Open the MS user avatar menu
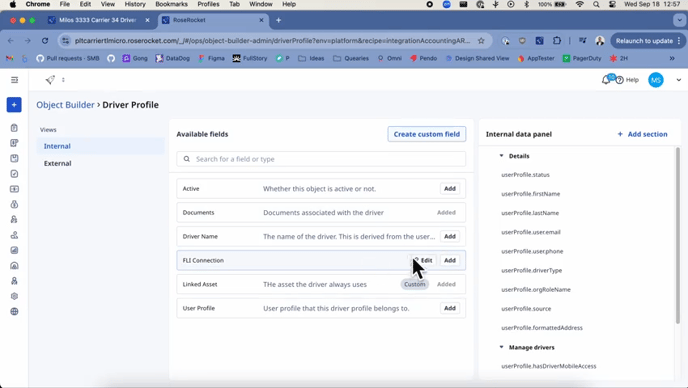The height and width of the screenshot is (388, 688). 656,80
